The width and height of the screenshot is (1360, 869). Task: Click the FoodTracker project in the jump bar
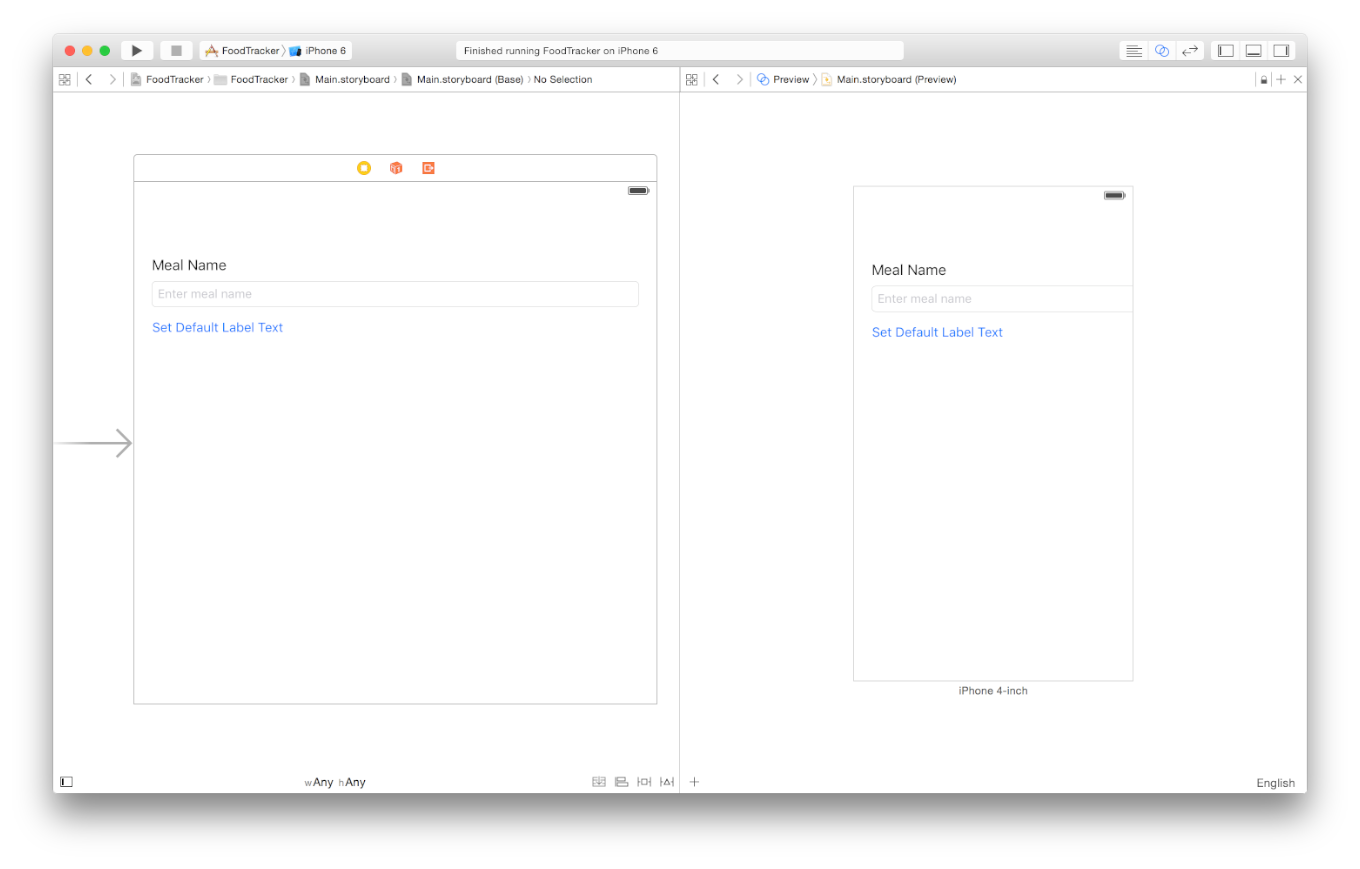[167, 79]
